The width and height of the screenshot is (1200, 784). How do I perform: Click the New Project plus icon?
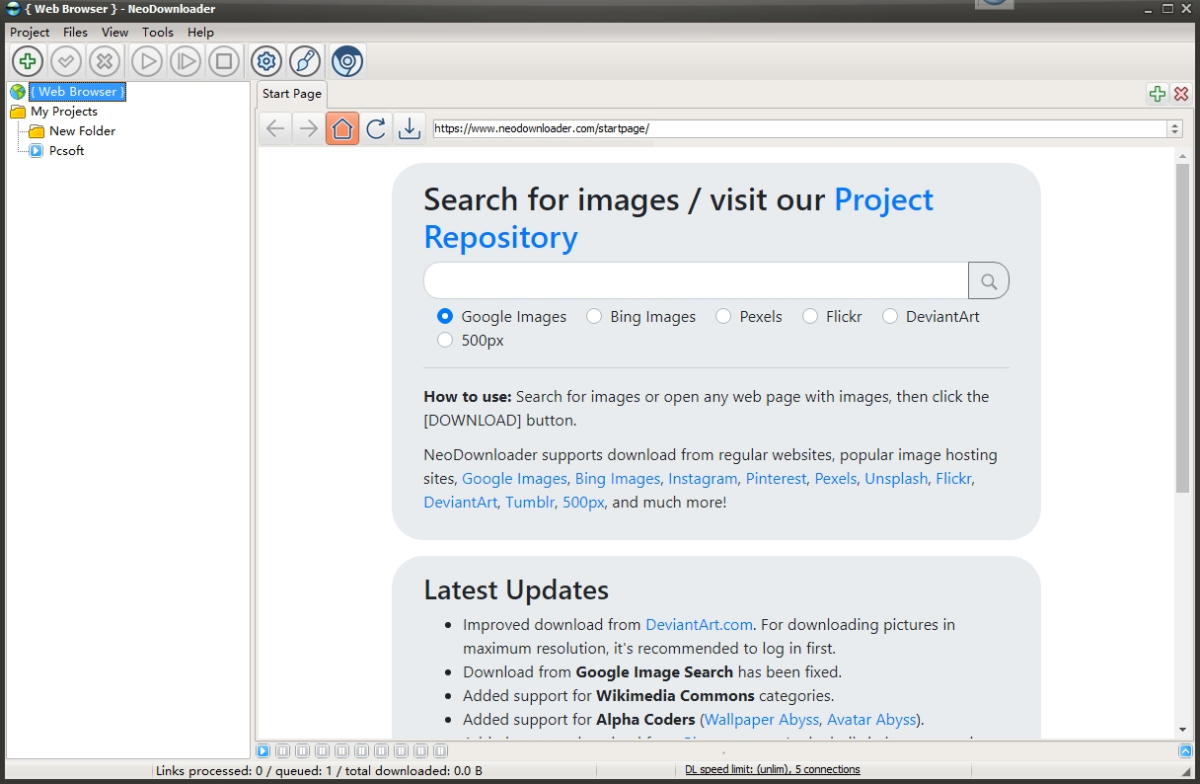point(26,60)
